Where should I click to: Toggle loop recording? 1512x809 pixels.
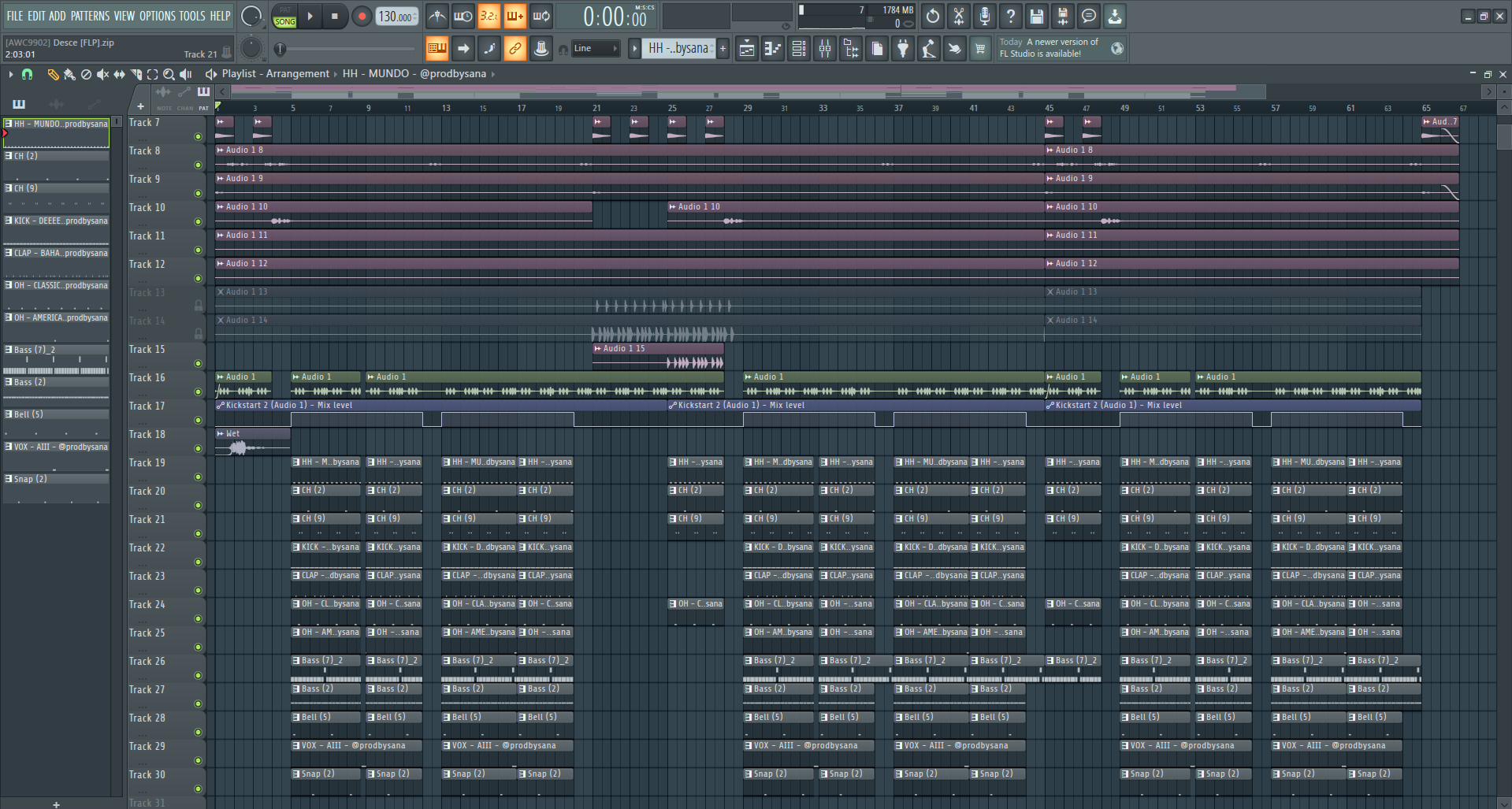pyautogui.click(x=541, y=16)
